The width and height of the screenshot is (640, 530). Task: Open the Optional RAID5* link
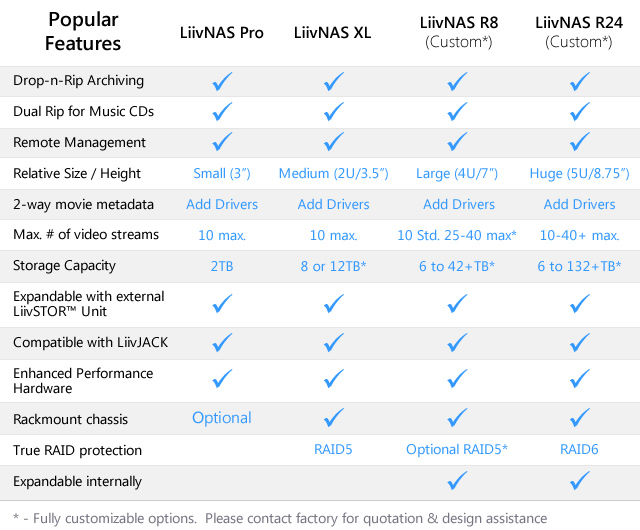point(458,450)
